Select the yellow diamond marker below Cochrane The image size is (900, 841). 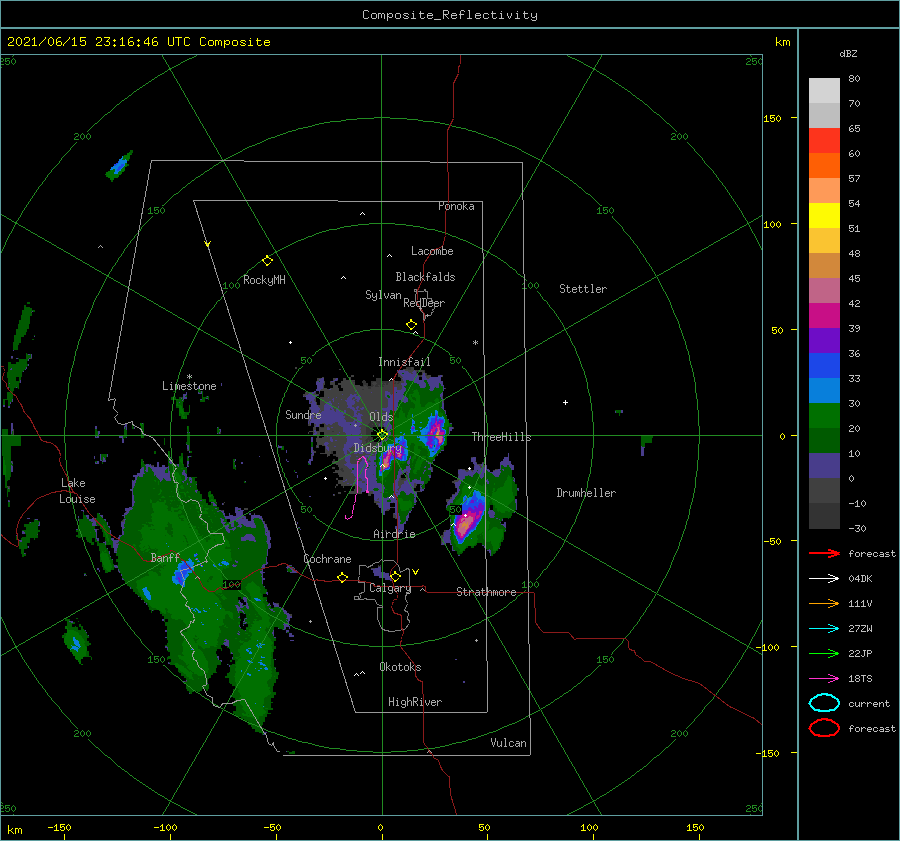[x=342, y=577]
